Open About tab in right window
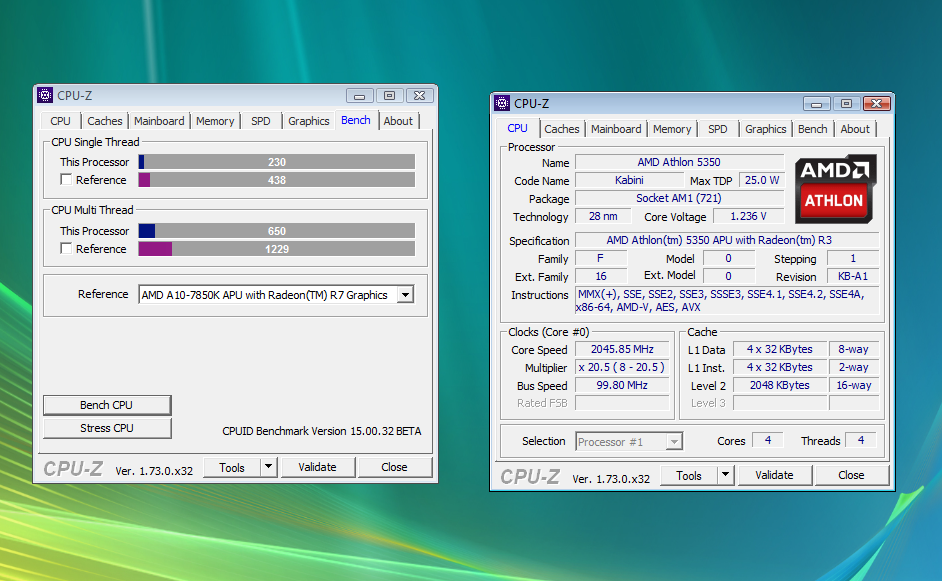This screenshot has height=581, width=942. click(x=855, y=129)
